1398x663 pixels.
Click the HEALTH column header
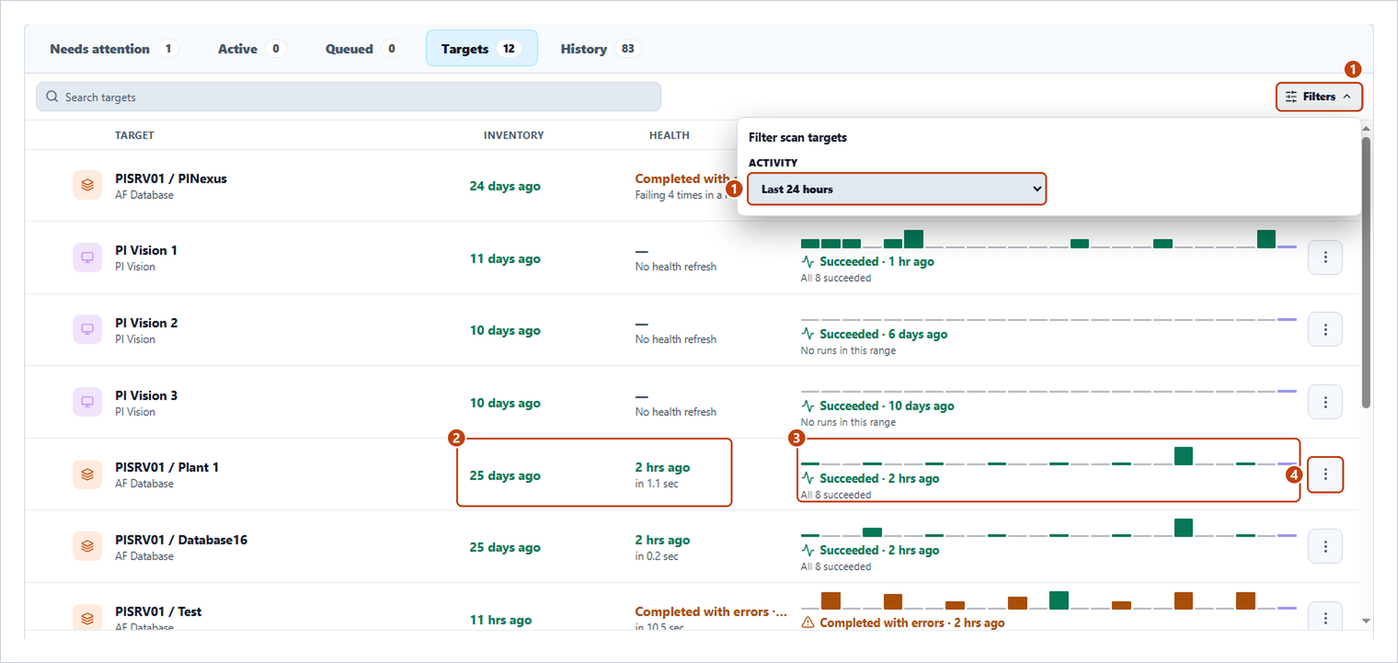(669, 135)
